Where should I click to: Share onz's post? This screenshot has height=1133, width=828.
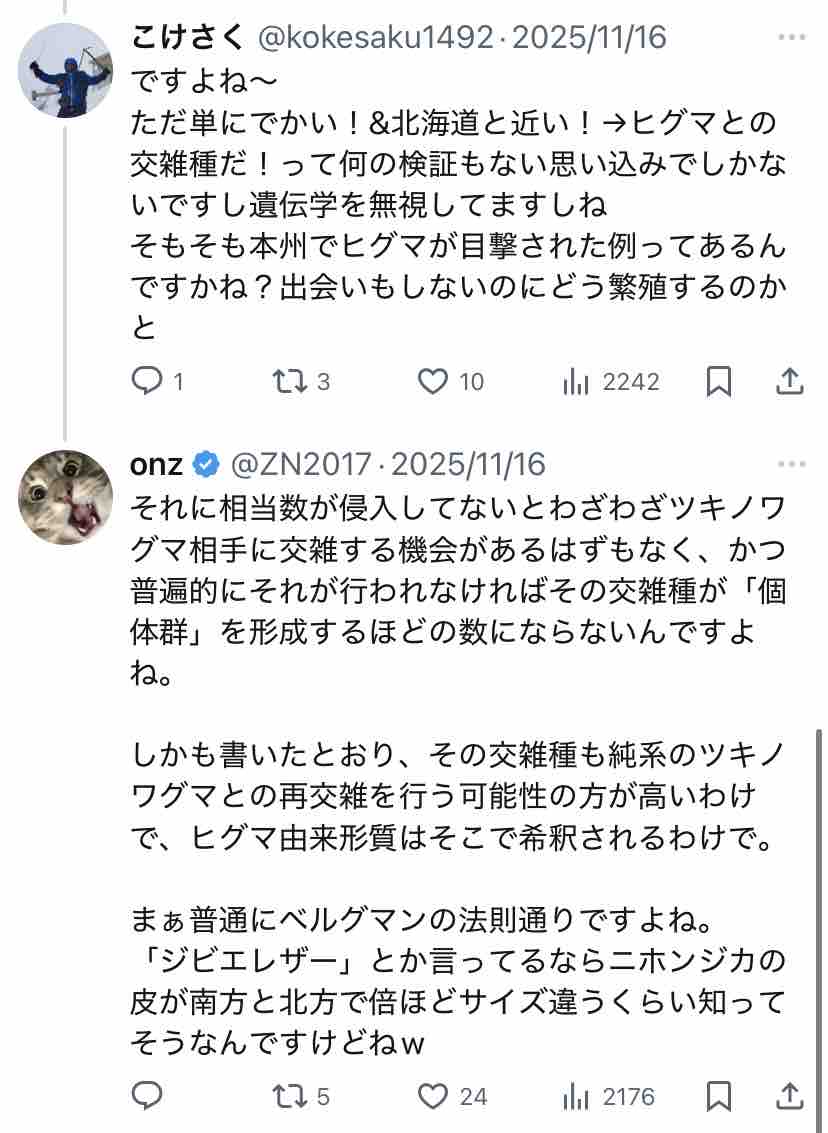[790, 1096]
